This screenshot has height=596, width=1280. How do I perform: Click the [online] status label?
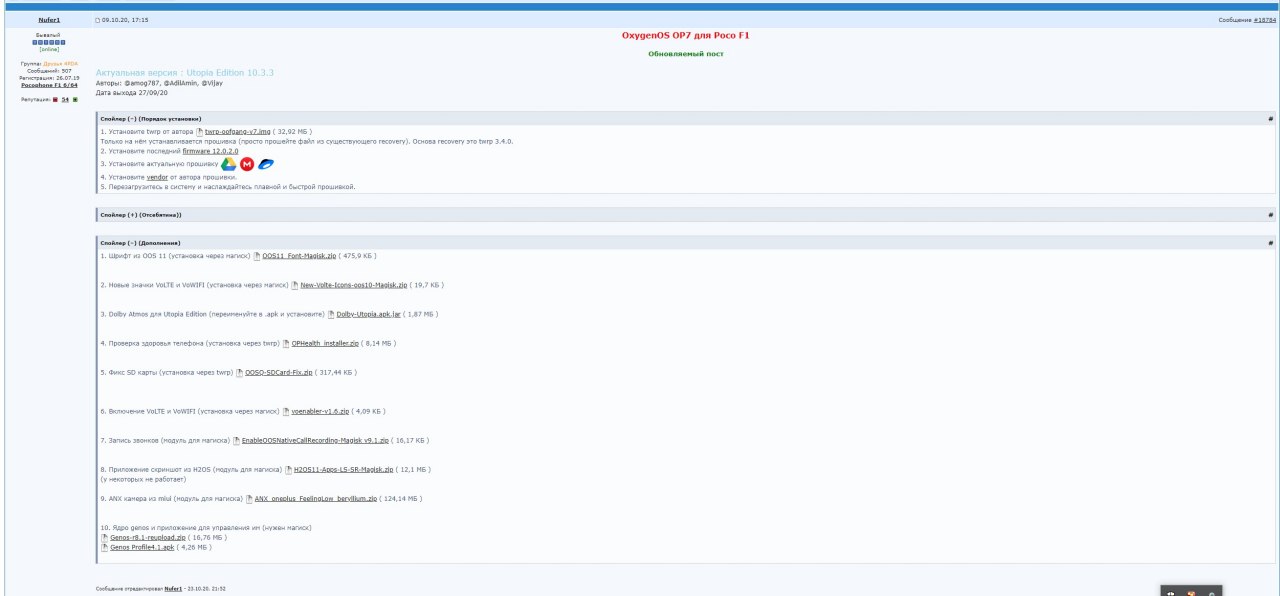pyautogui.click(x=49, y=49)
